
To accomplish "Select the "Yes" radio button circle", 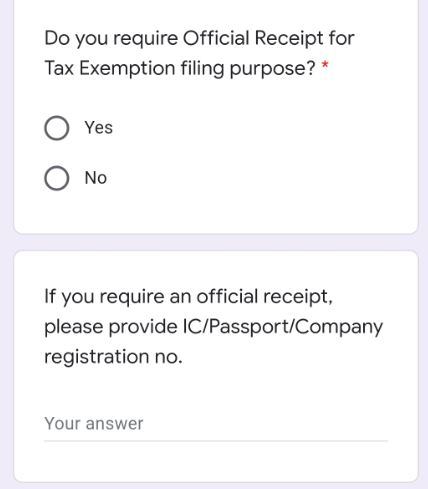I will 57,128.
